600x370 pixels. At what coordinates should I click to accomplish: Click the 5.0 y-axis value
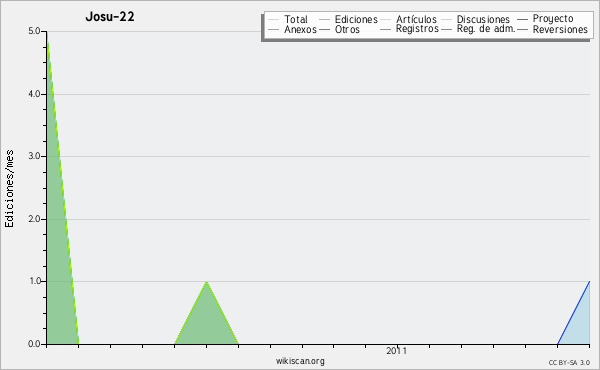click(x=34, y=31)
